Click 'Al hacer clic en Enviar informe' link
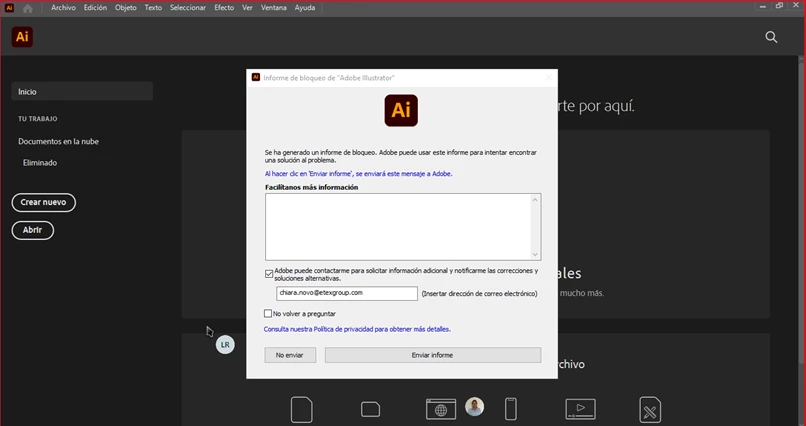Viewport: 806px width, 426px height. 358,174
